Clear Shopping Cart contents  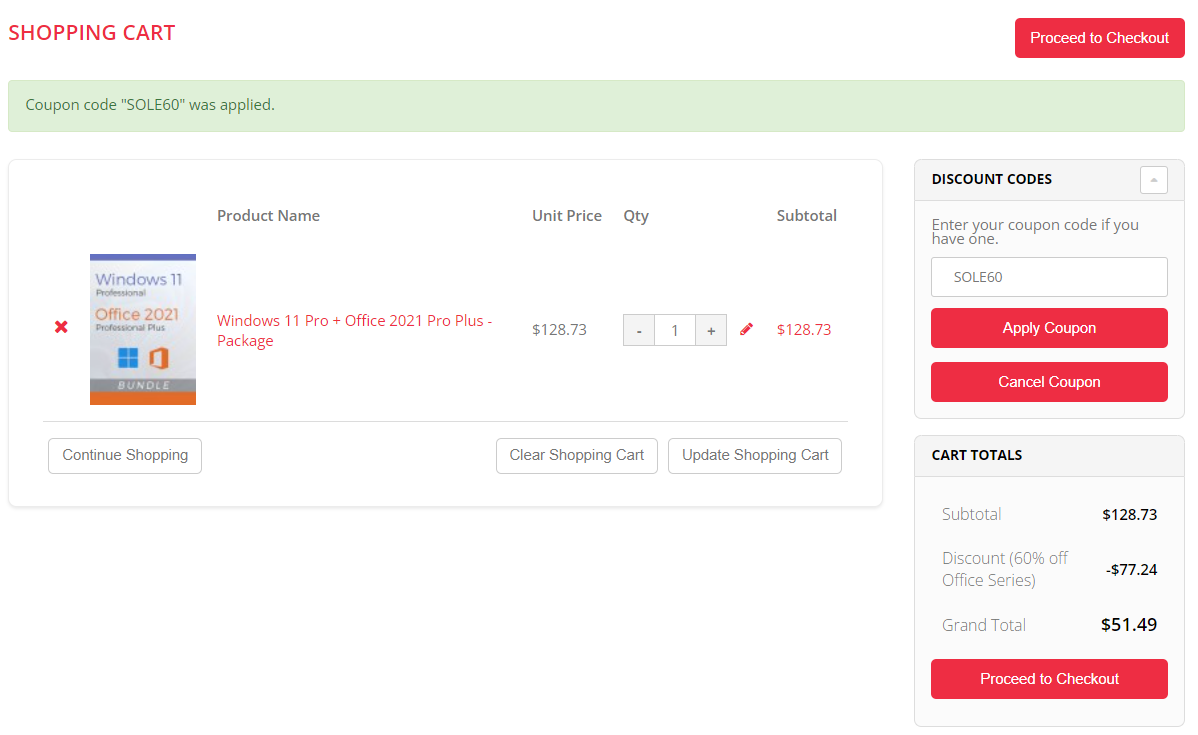(x=577, y=455)
